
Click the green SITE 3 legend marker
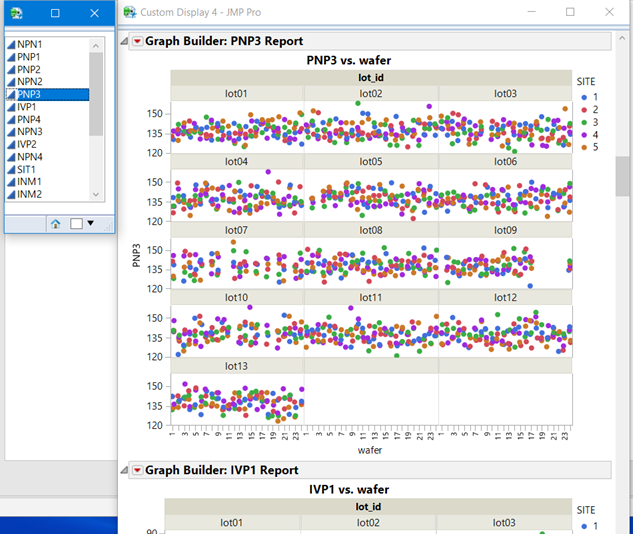584,122
